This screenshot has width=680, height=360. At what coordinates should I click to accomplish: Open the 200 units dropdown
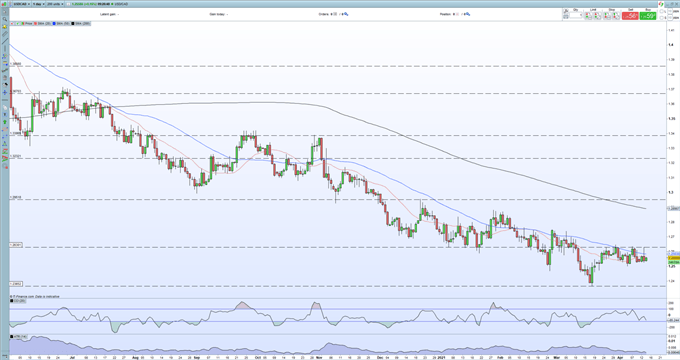[55, 4]
